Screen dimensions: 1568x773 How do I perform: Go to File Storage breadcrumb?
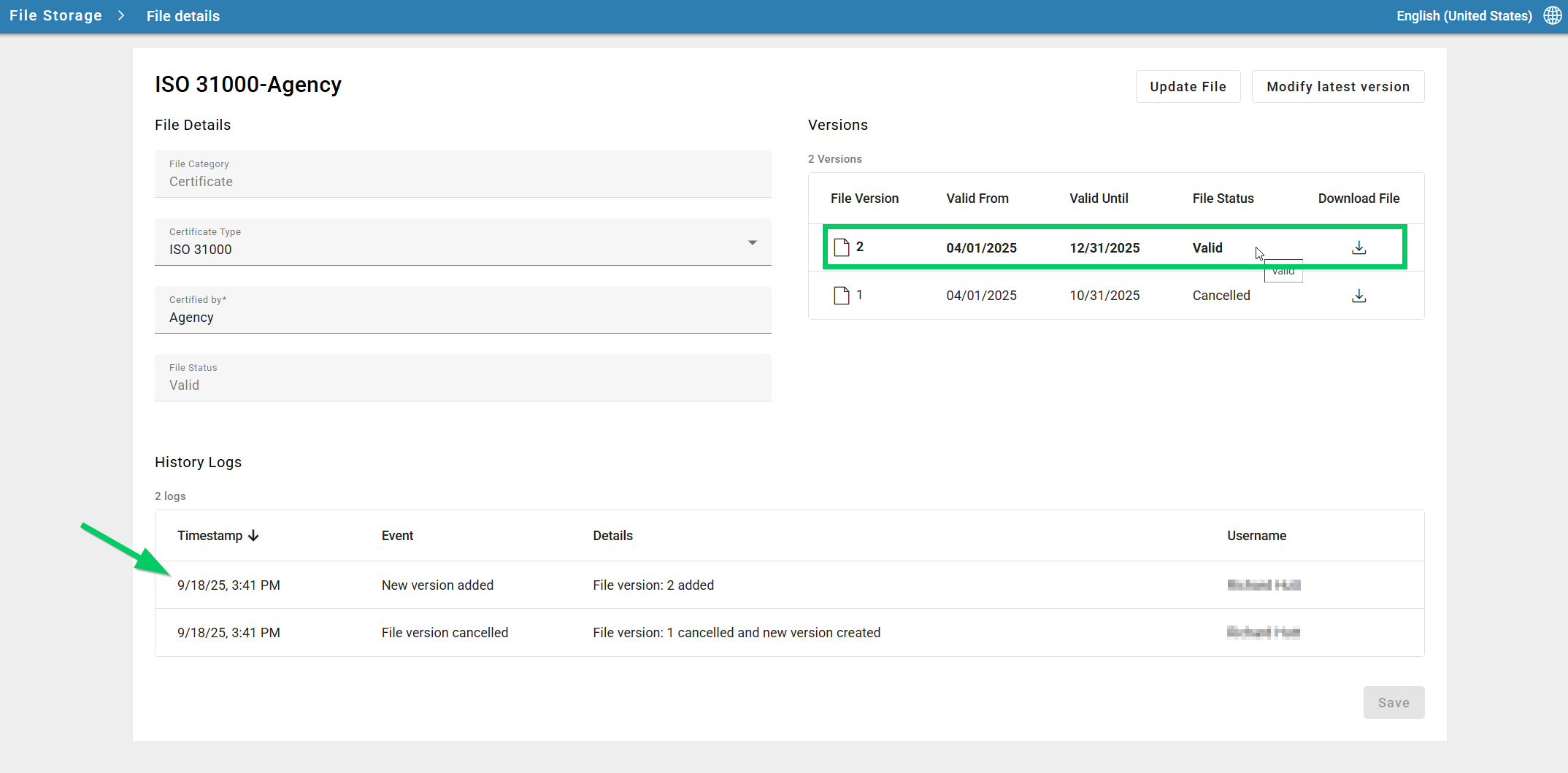[55, 16]
